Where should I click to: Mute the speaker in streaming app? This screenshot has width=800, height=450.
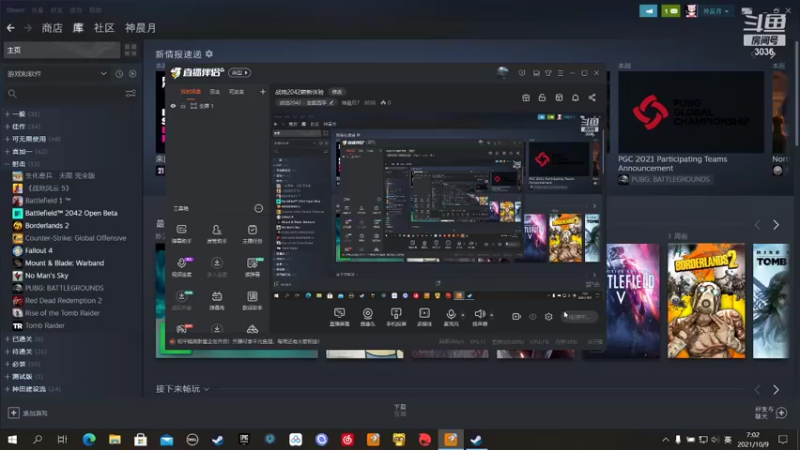480,313
